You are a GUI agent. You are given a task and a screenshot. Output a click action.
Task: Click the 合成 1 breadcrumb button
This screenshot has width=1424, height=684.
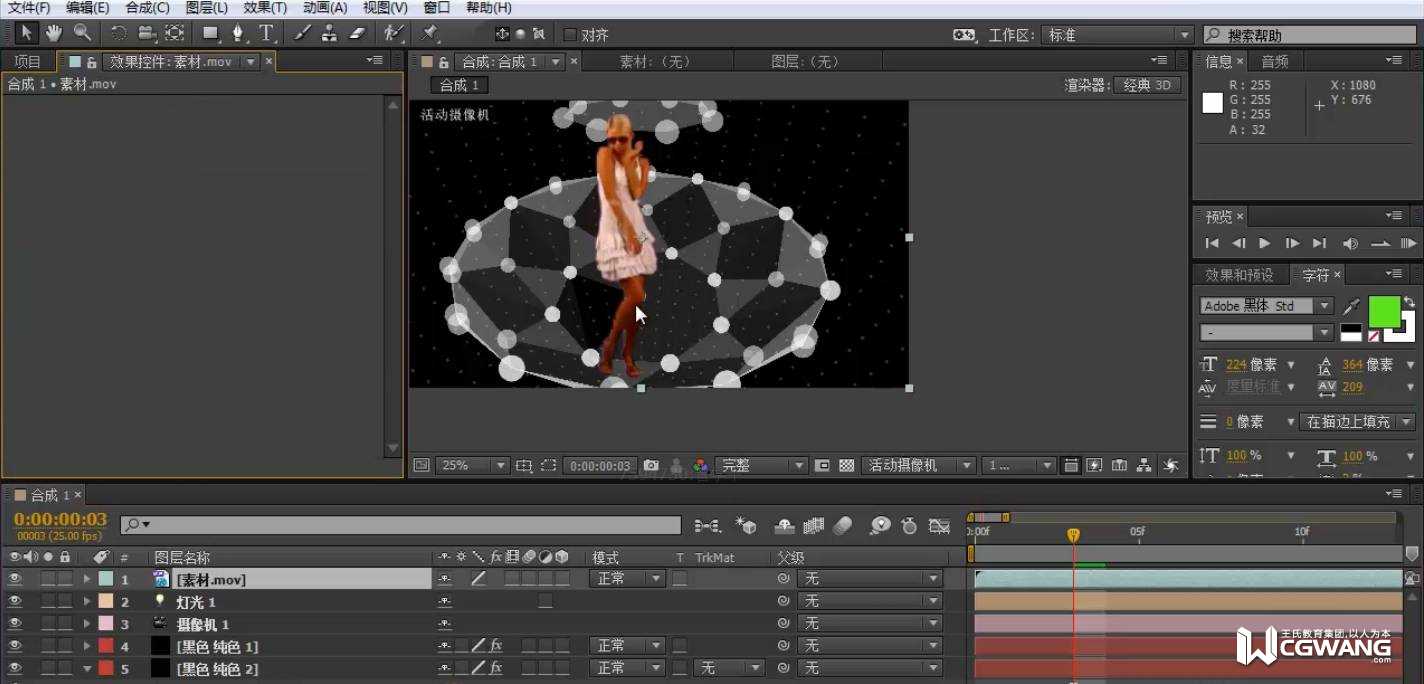460,85
